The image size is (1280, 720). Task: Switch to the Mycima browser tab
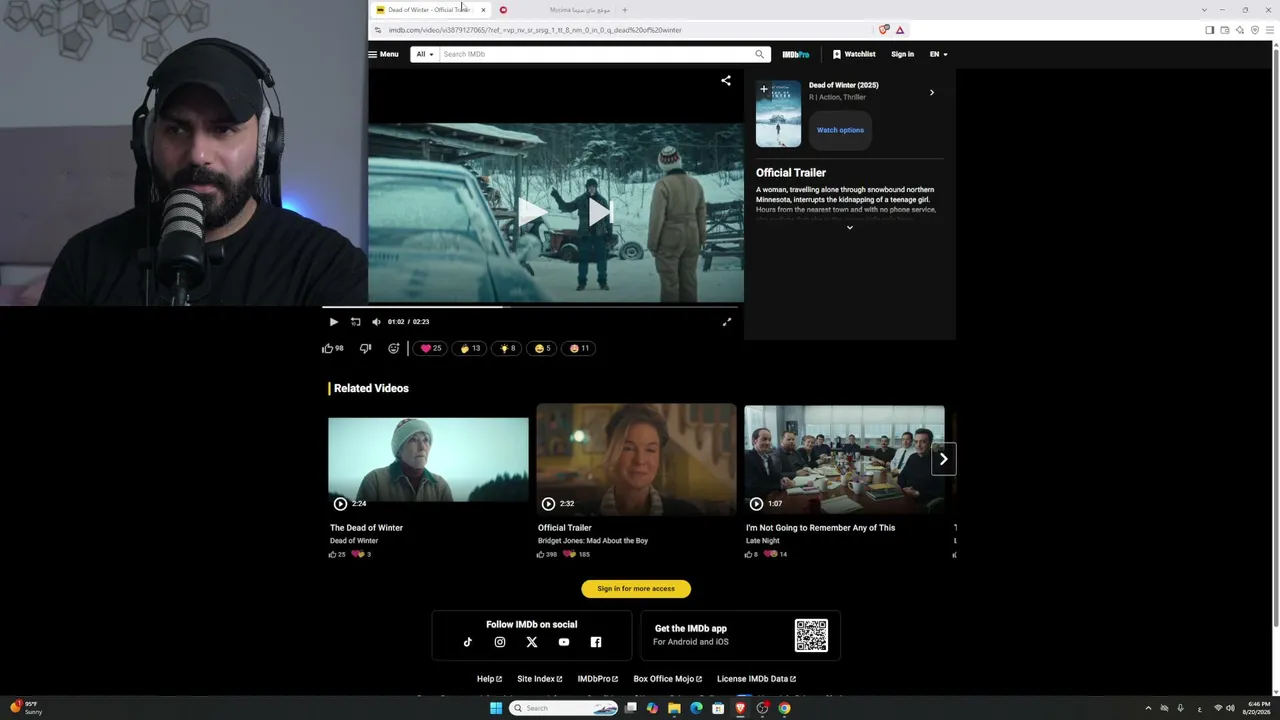point(555,10)
